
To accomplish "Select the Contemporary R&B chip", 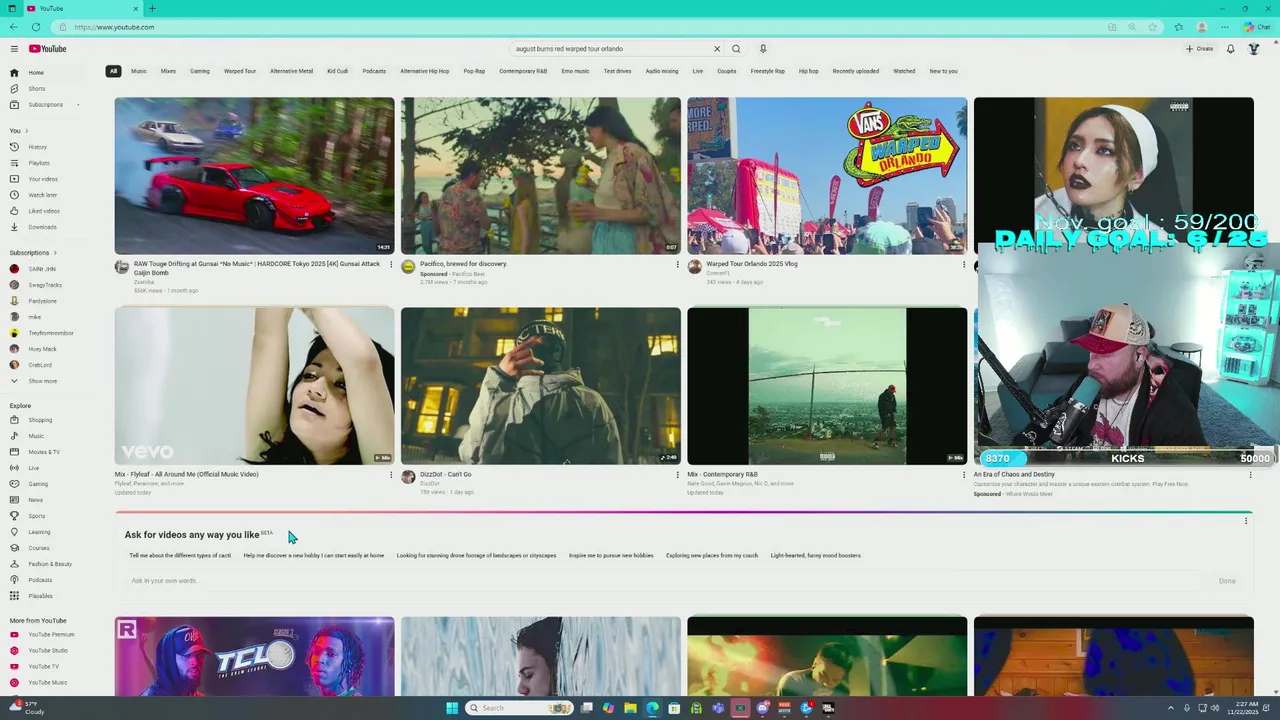I will click(523, 71).
